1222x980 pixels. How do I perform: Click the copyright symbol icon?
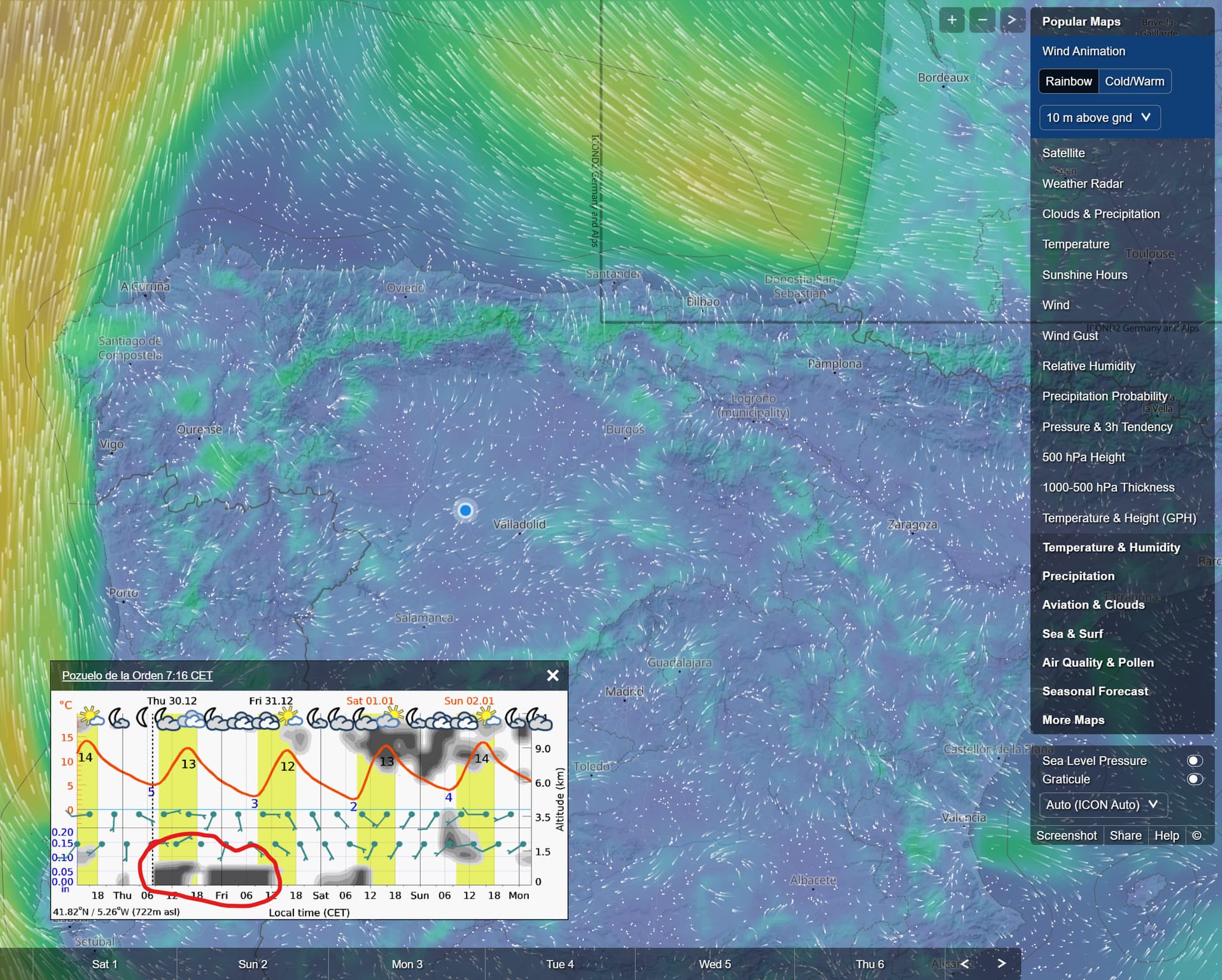1197,836
